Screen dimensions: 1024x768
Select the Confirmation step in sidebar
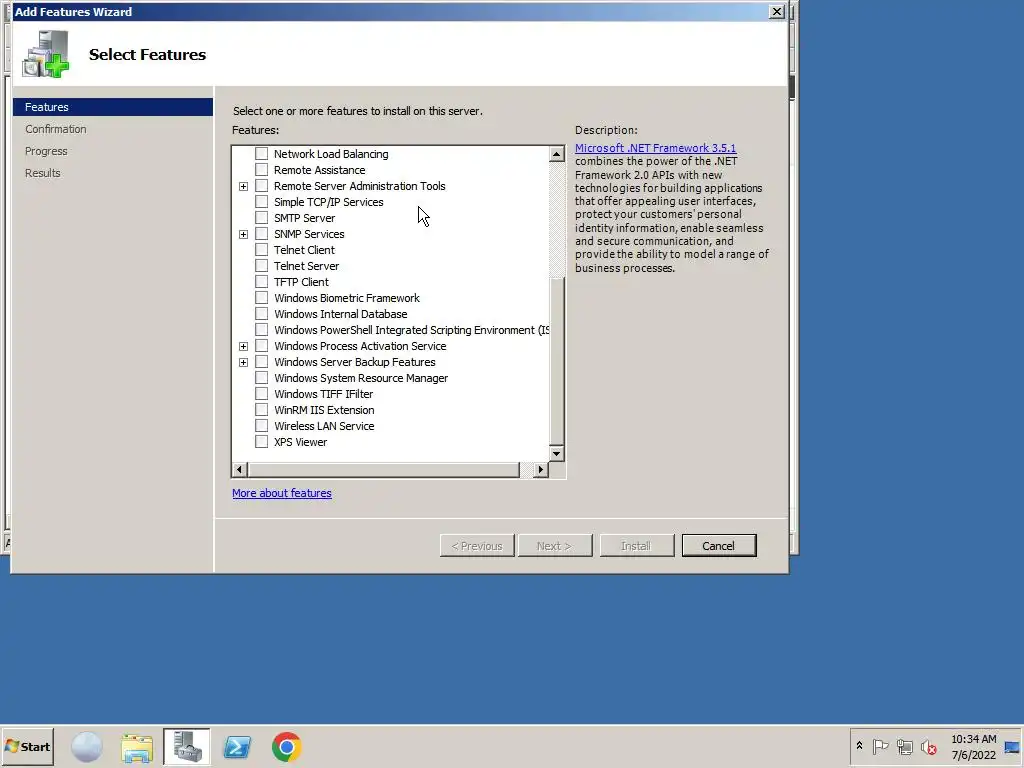click(x=56, y=129)
